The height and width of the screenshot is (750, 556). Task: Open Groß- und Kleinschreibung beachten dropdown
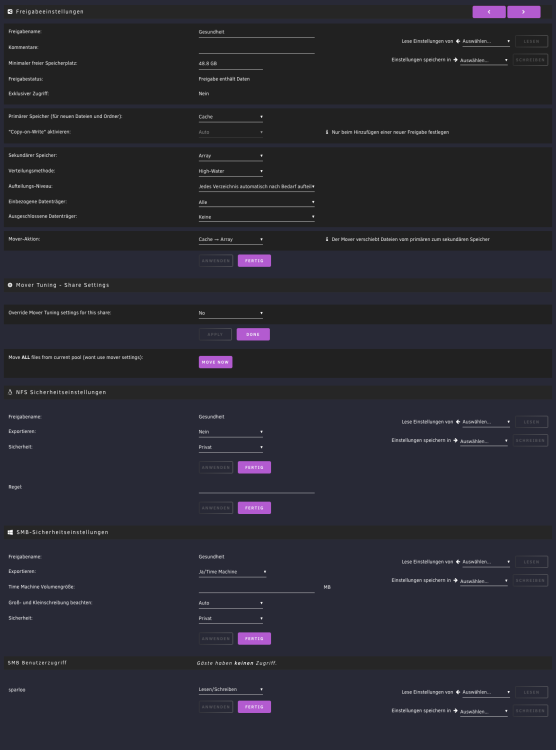click(231, 603)
